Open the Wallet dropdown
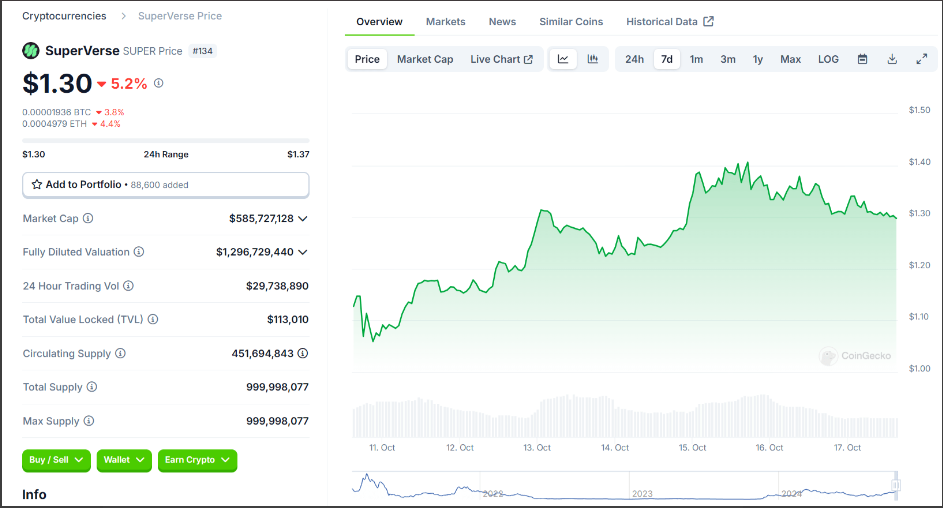 pos(124,460)
